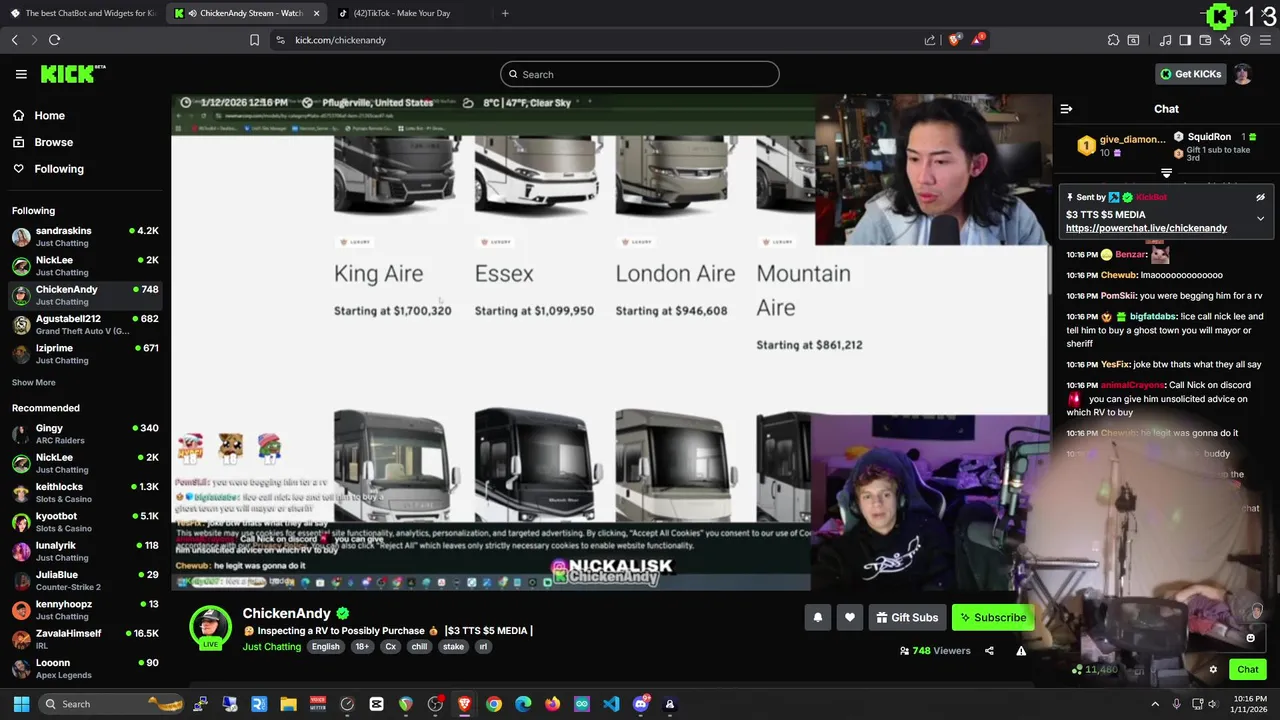Open Discord from taskbar

tap(641, 704)
